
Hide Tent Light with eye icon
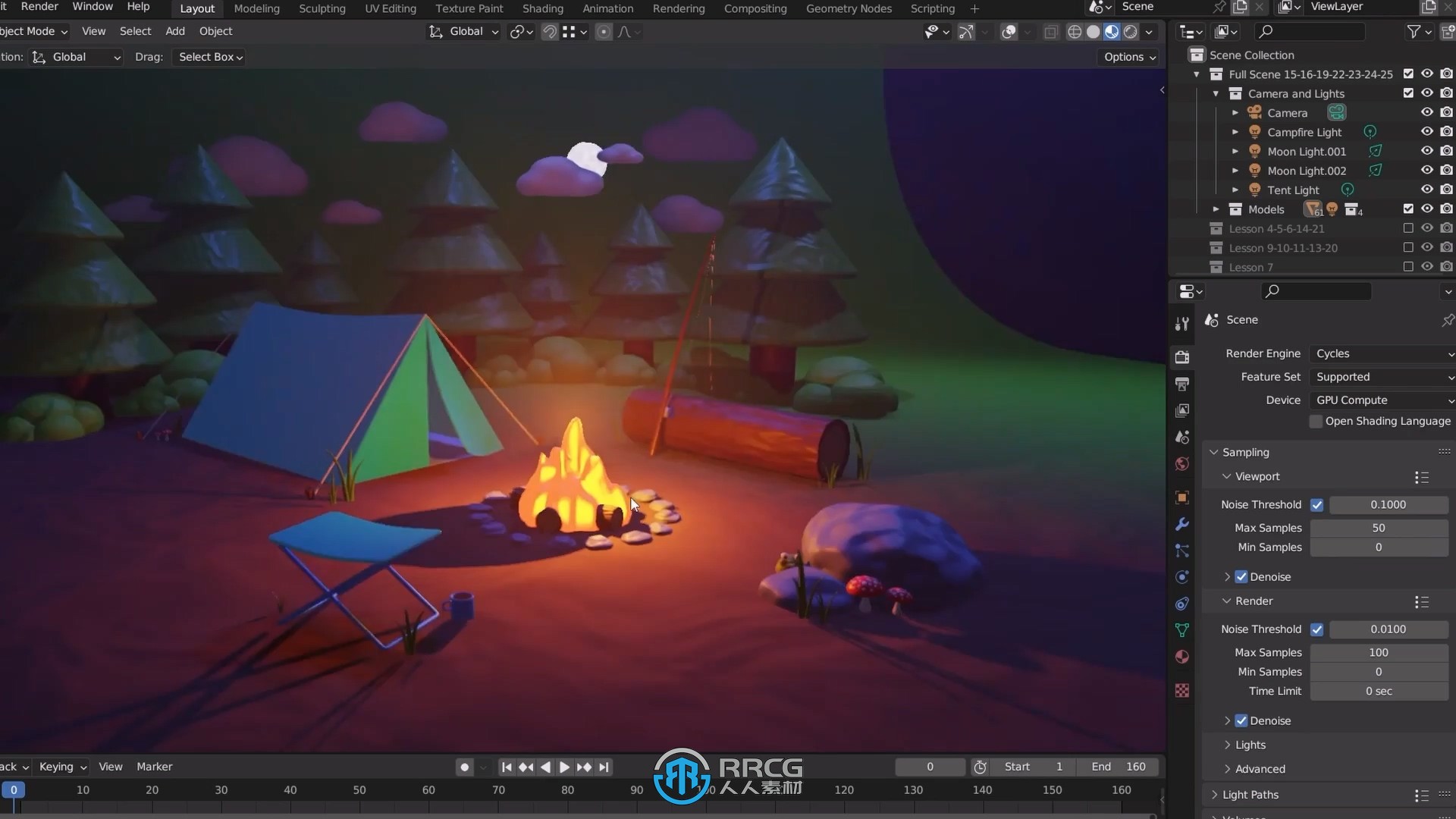coord(1426,190)
